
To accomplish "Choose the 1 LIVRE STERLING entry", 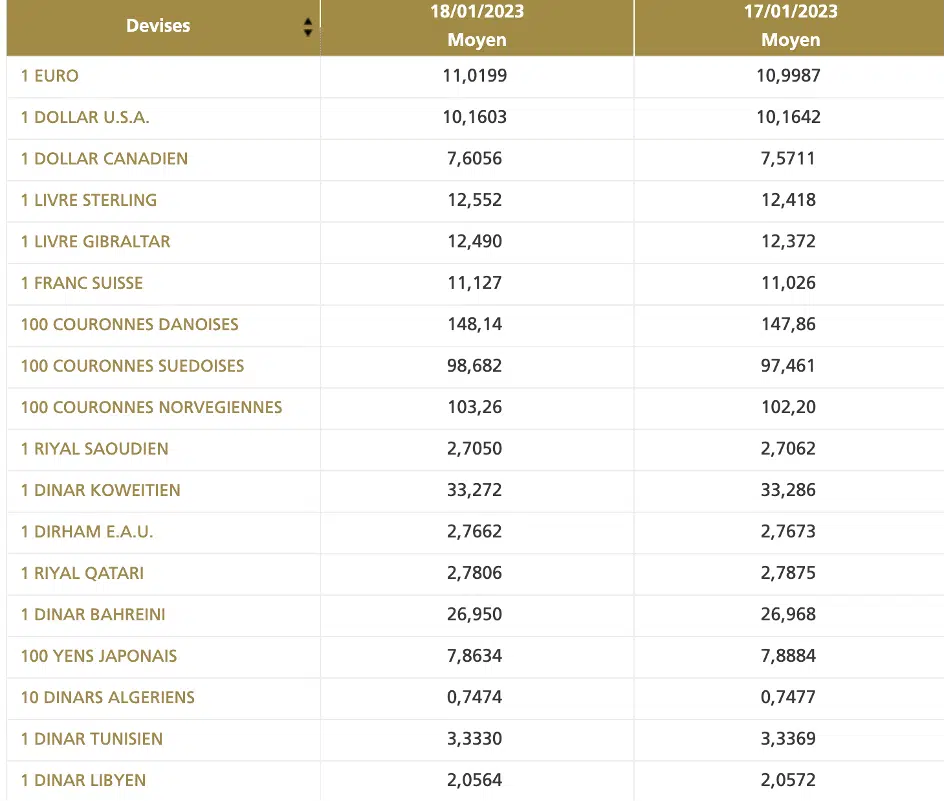I will pos(89,200).
